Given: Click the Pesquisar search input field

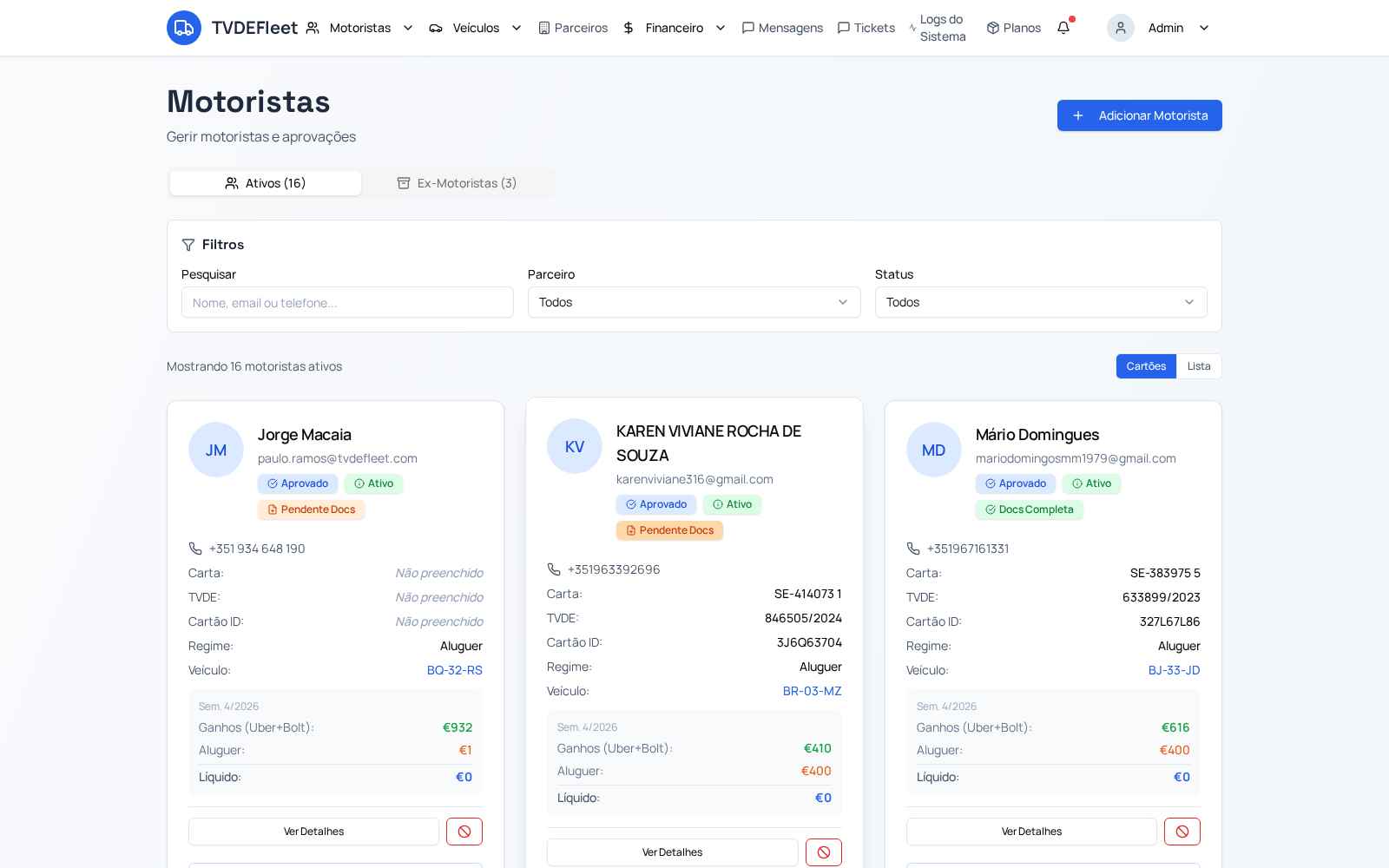Looking at the screenshot, I should coord(347,302).
